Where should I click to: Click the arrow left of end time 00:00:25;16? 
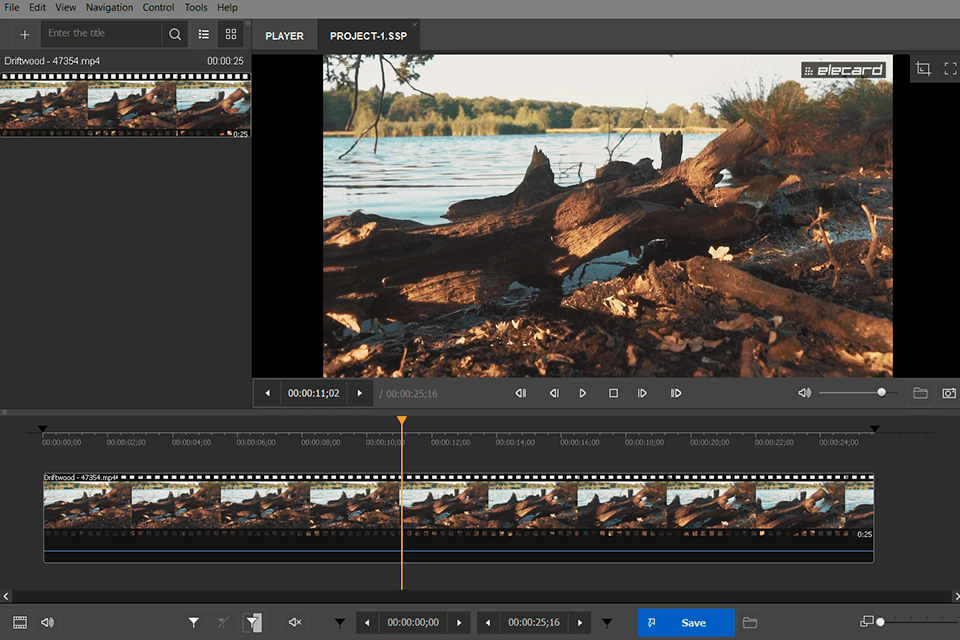point(488,623)
